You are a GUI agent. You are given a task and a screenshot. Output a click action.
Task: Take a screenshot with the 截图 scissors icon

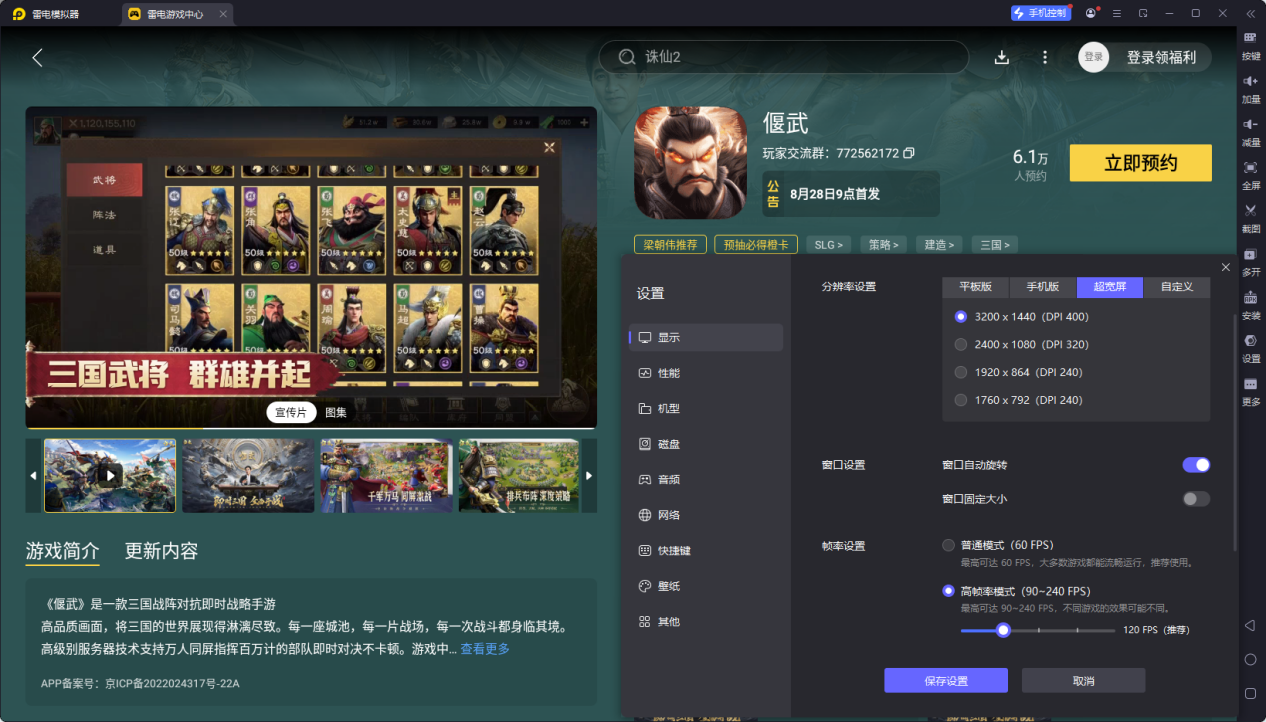coord(1250,210)
